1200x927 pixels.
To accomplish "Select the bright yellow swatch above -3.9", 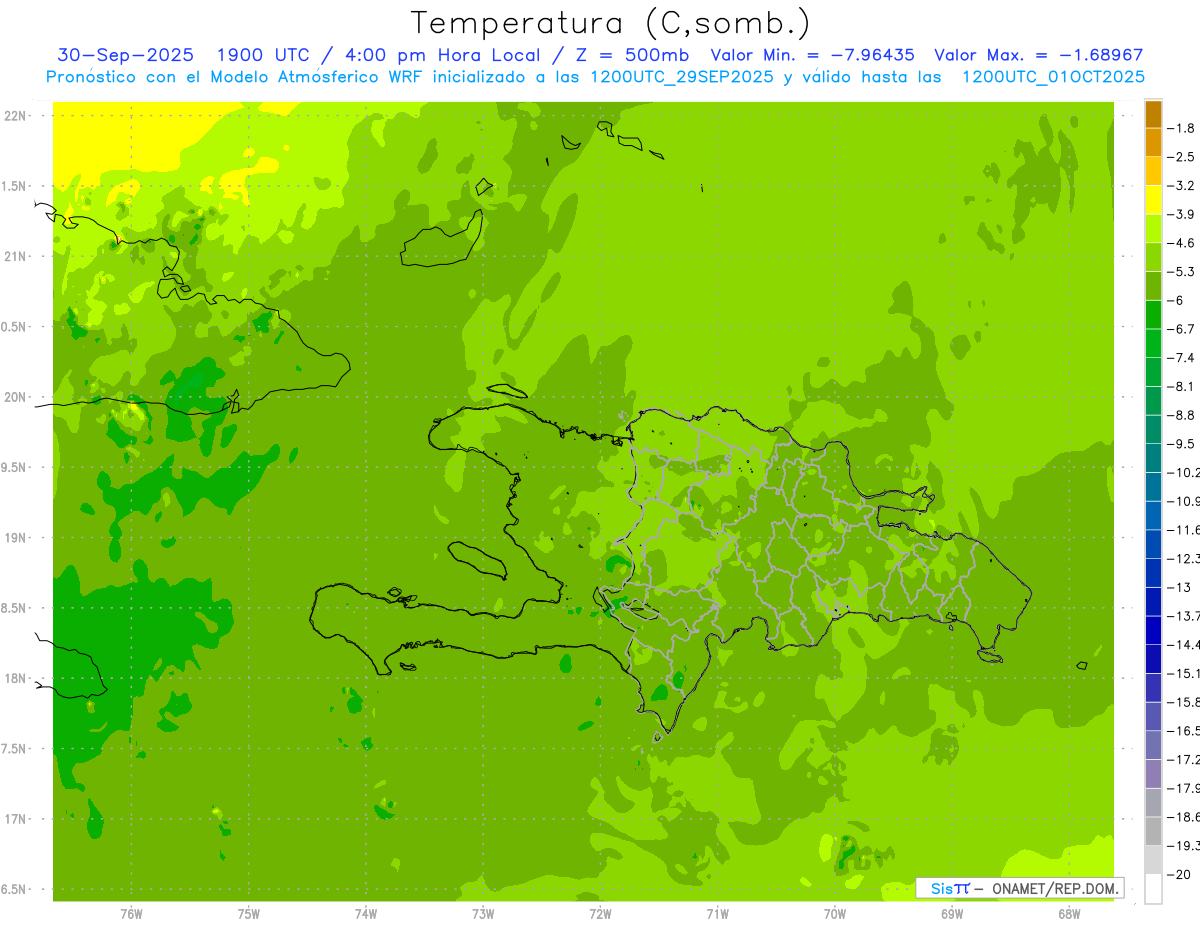I will (x=1153, y=200).
